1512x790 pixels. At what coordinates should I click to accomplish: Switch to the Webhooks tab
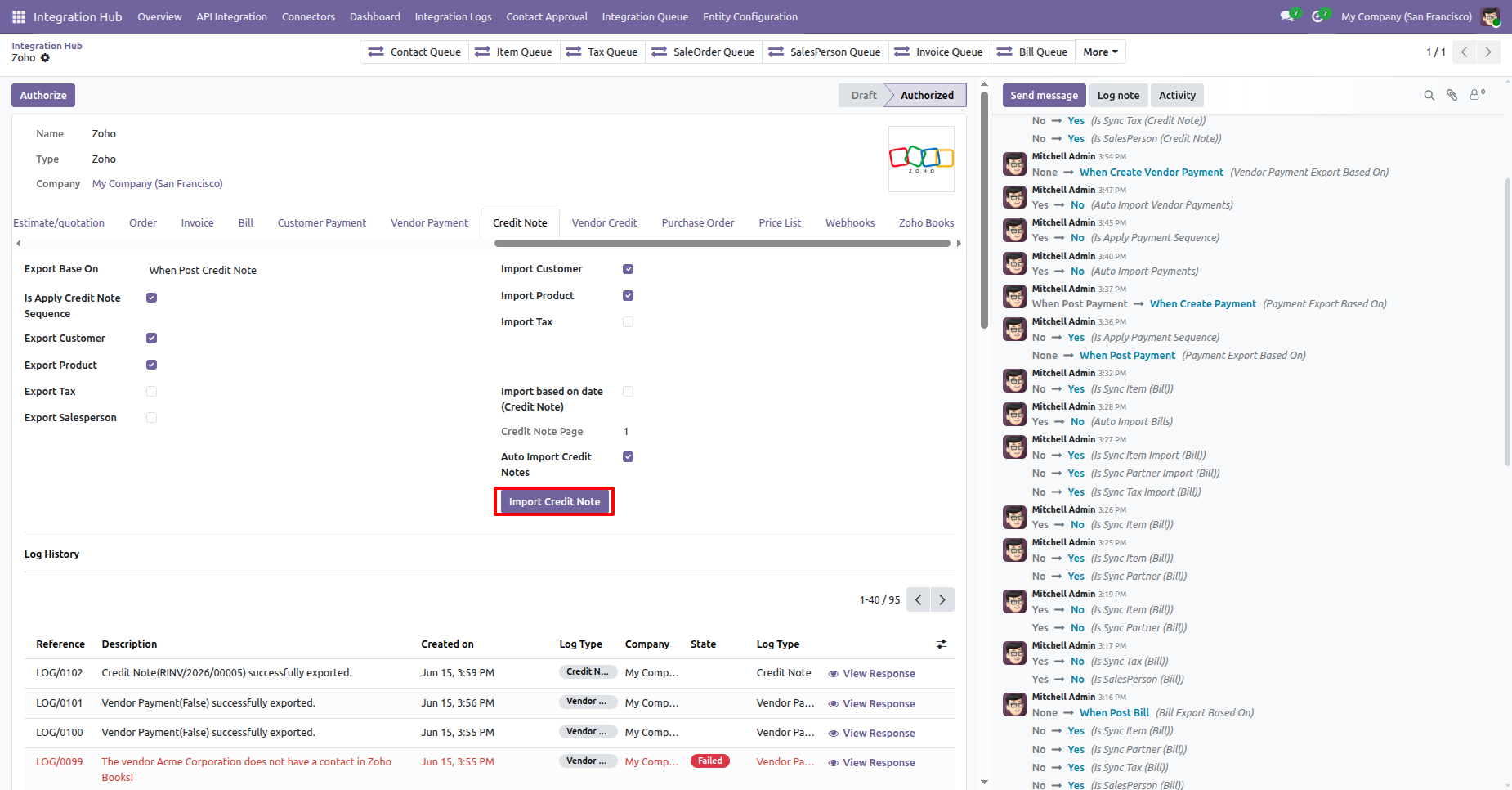[x=850, y=222]
